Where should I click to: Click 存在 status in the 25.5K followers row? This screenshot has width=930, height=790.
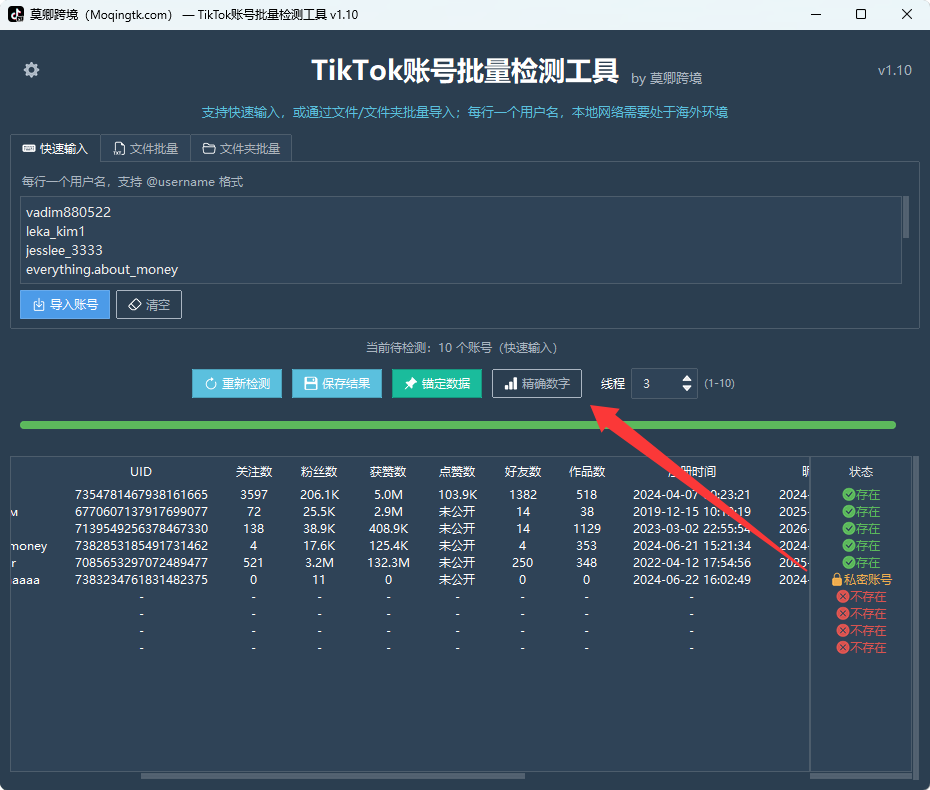click(x=861, y=512)
